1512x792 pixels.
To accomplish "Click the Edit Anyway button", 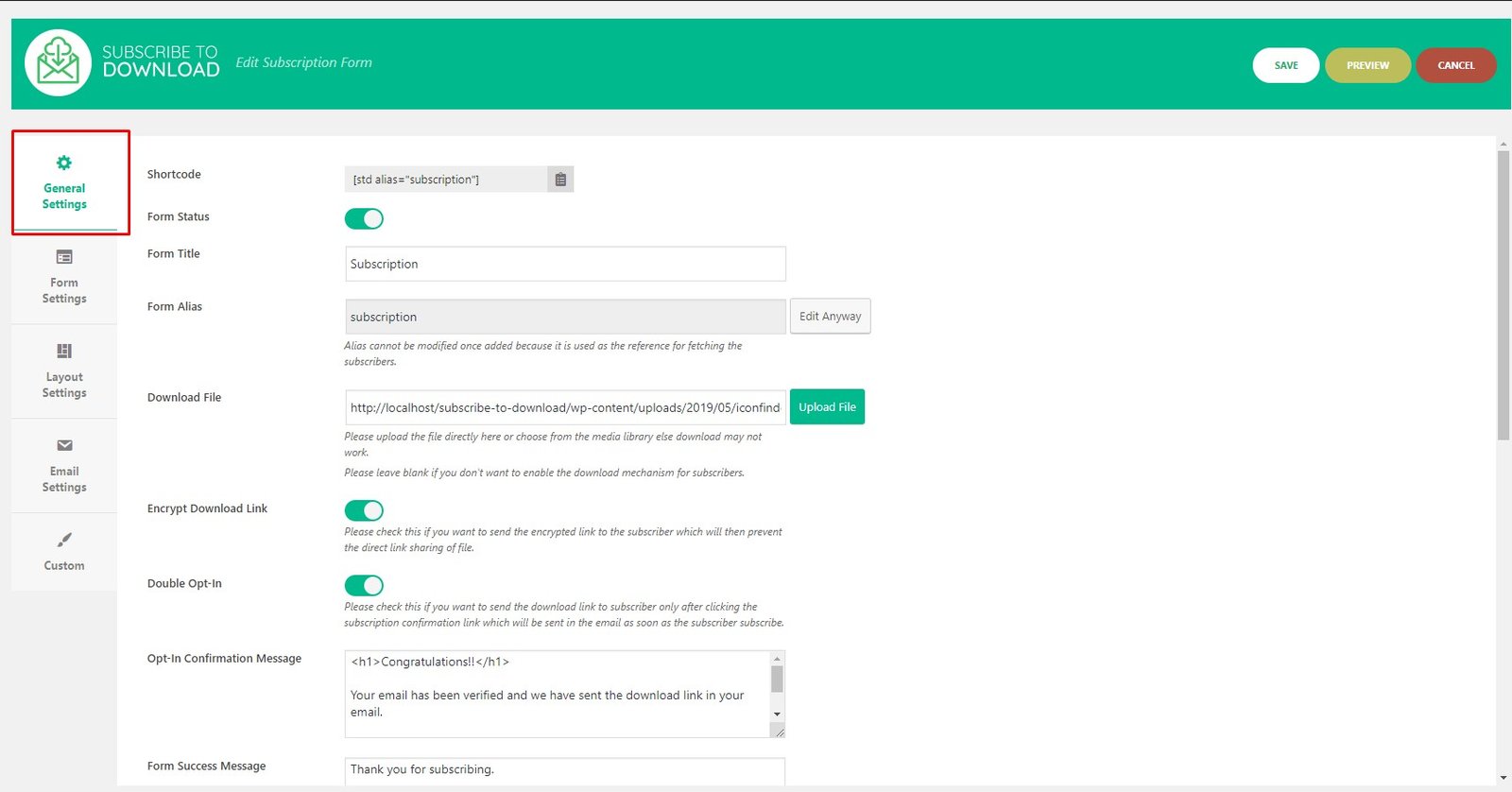I will pyautogui.click(x=830, y=317).
